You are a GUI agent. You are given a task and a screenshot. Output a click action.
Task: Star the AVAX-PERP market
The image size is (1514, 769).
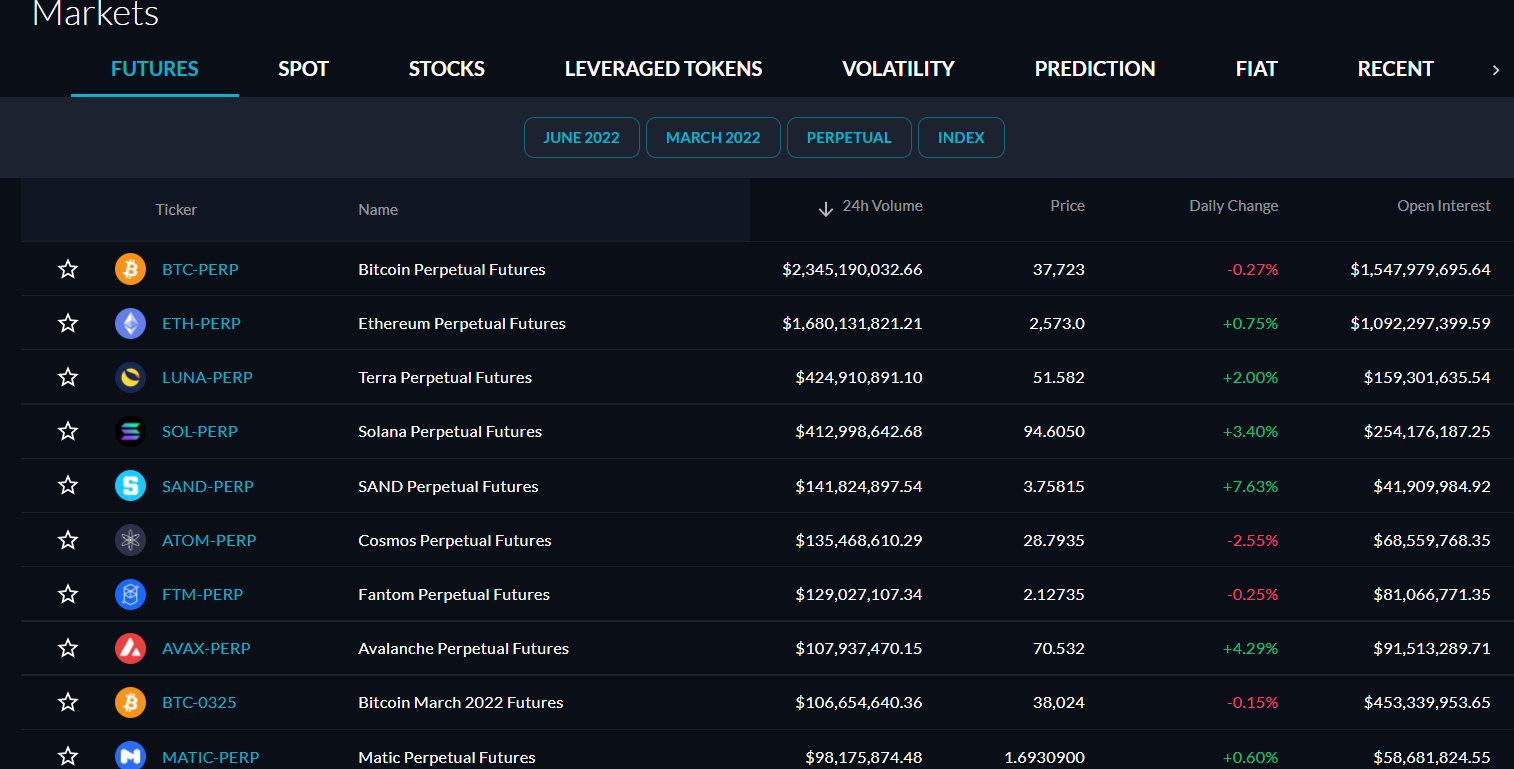(x=68, y=648)
